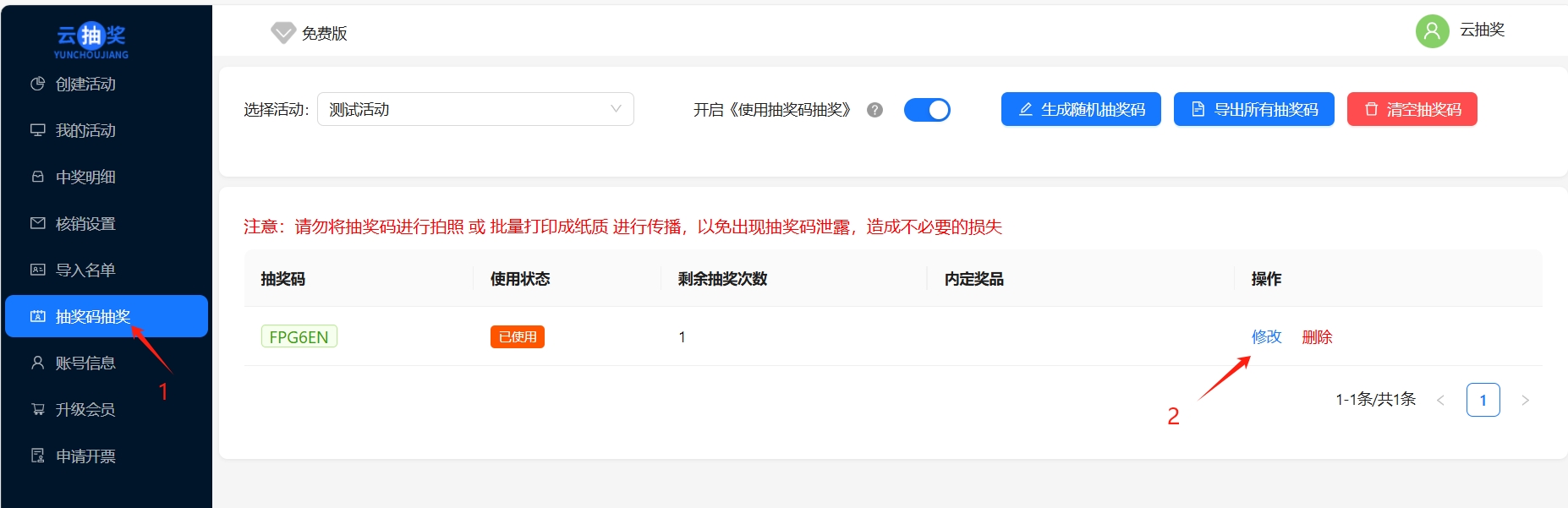Open the 选择活动 dropdown showing 测试活动
The width and height of the screenshot is (1568, 508).
click(x=475, y=109)
